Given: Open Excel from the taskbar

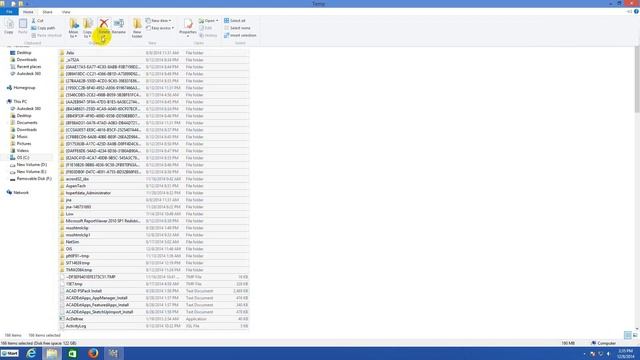Looking at the screenshot, I should coord(72,353).
